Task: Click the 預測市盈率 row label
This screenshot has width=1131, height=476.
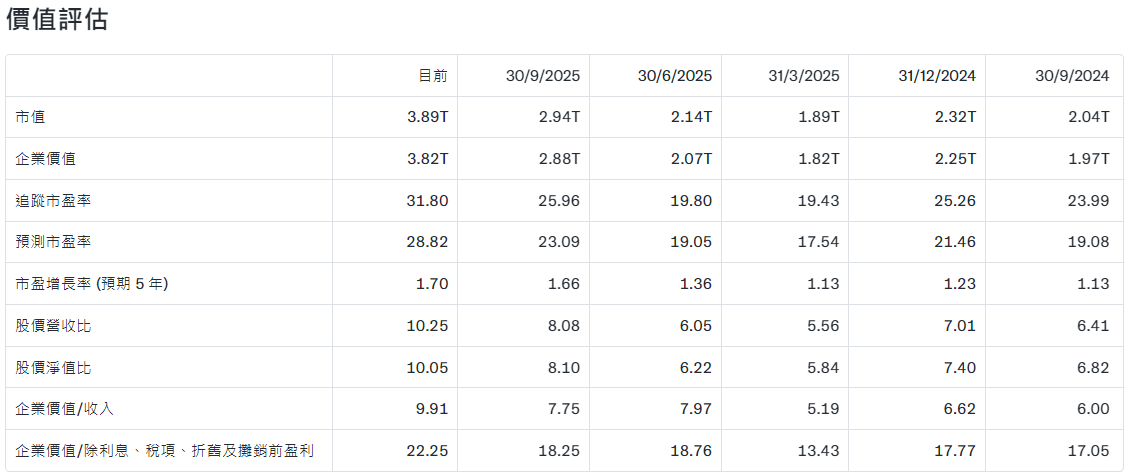Action: pos(54,242)
